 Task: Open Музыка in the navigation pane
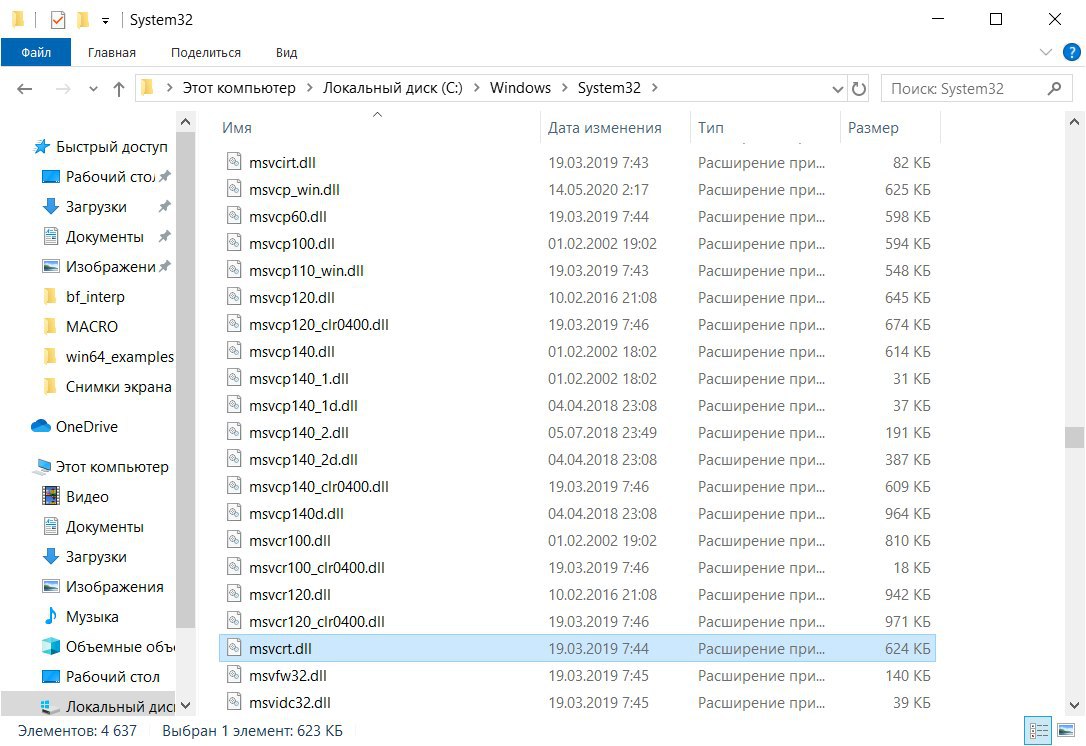pos(91,616)
